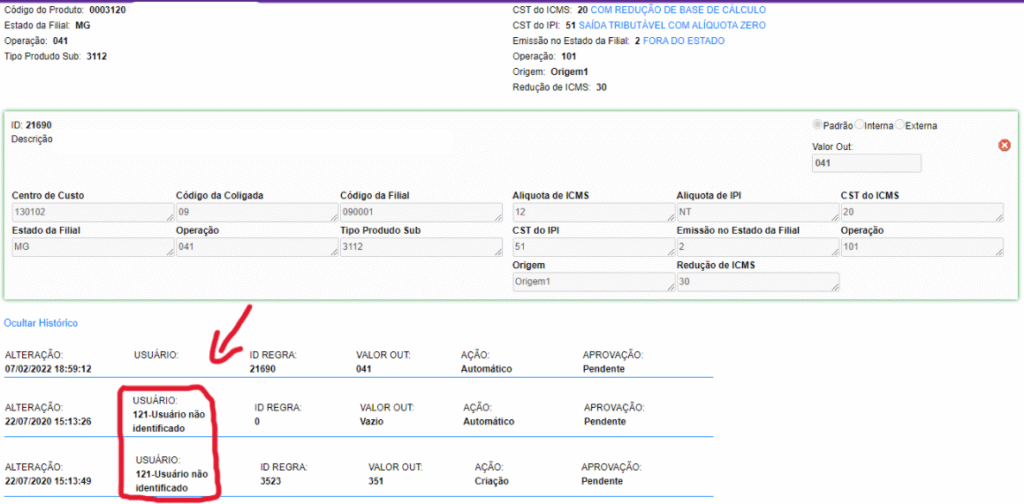
Task: Focus the Valor Out input field
Action: [x=866, y=164]
